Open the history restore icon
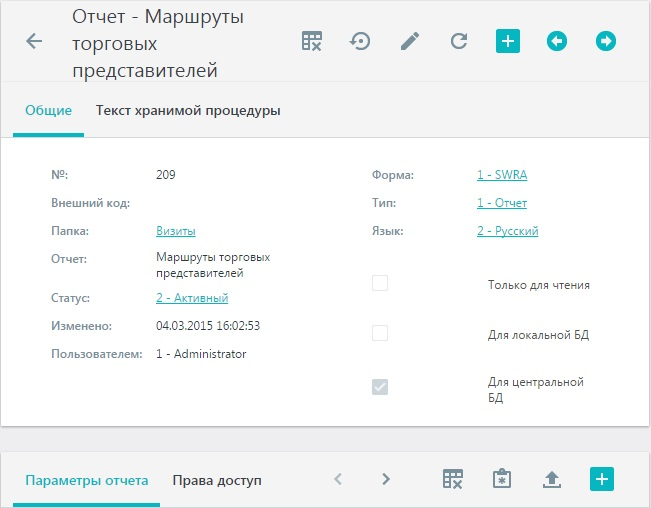The image size is (651, 508). 360,41
